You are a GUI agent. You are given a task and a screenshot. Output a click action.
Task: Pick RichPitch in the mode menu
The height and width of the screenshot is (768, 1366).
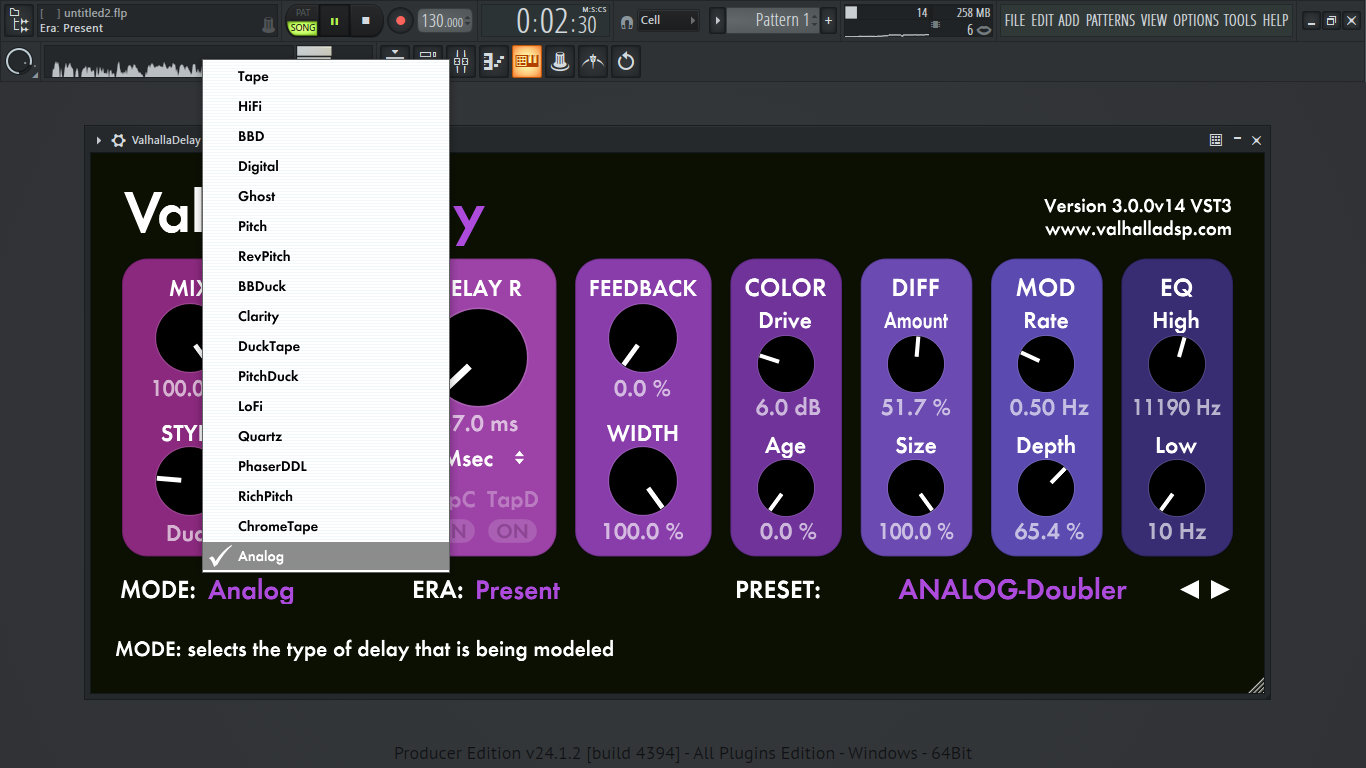coord(326,496)
